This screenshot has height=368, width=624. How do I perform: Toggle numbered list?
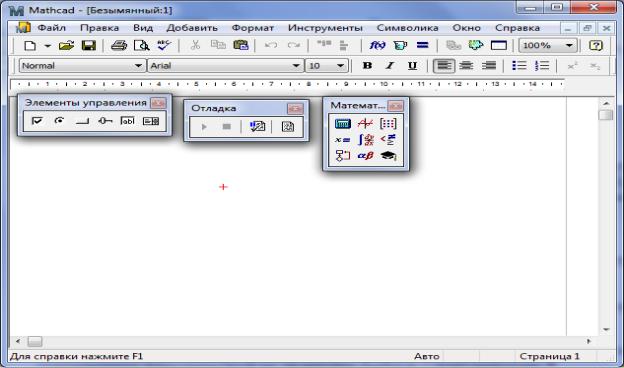pos(542,66)
